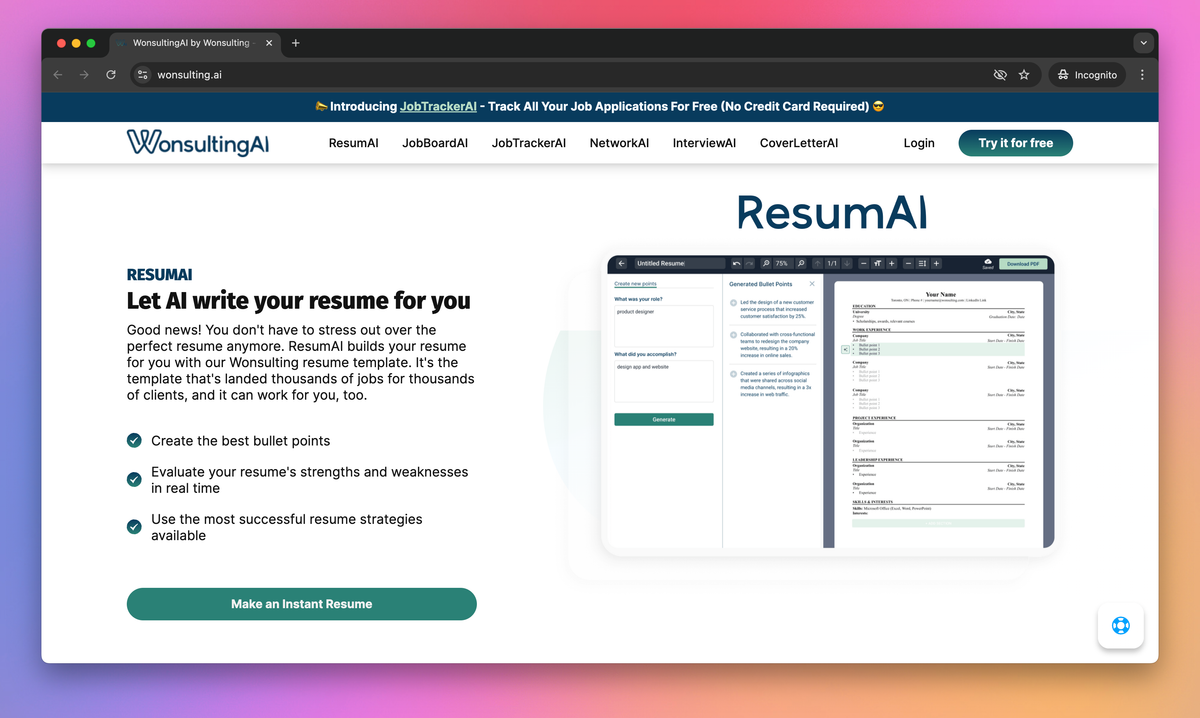This screenshot has width=1200, height=718.
Task: Click the small icon beside highlighted bullet points
Action: (x=845, y=349)
